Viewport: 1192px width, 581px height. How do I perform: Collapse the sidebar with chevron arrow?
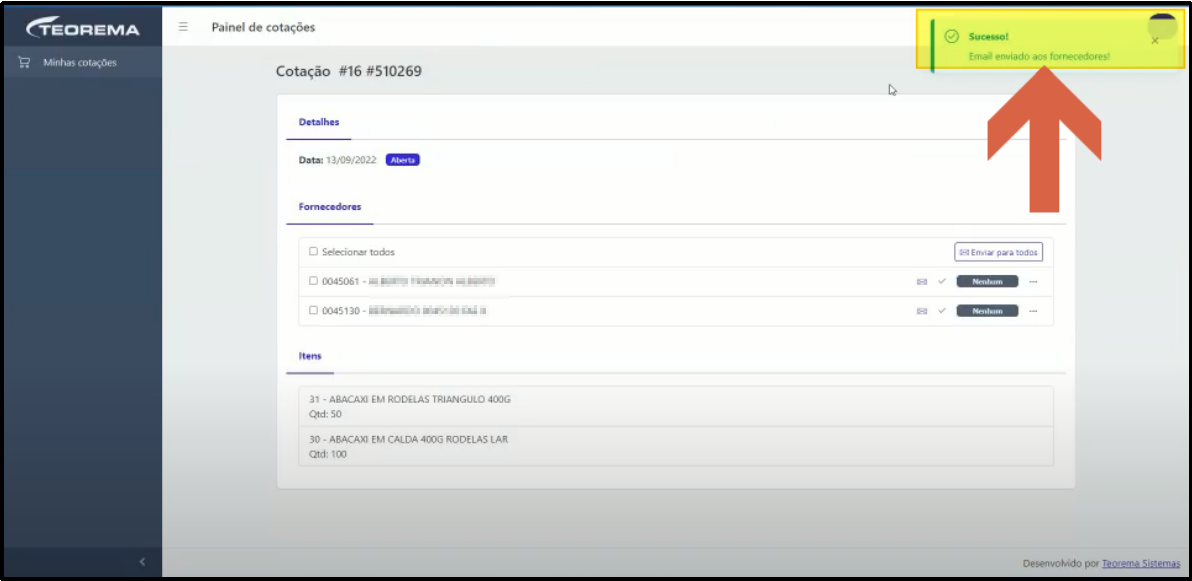point(142,562)
